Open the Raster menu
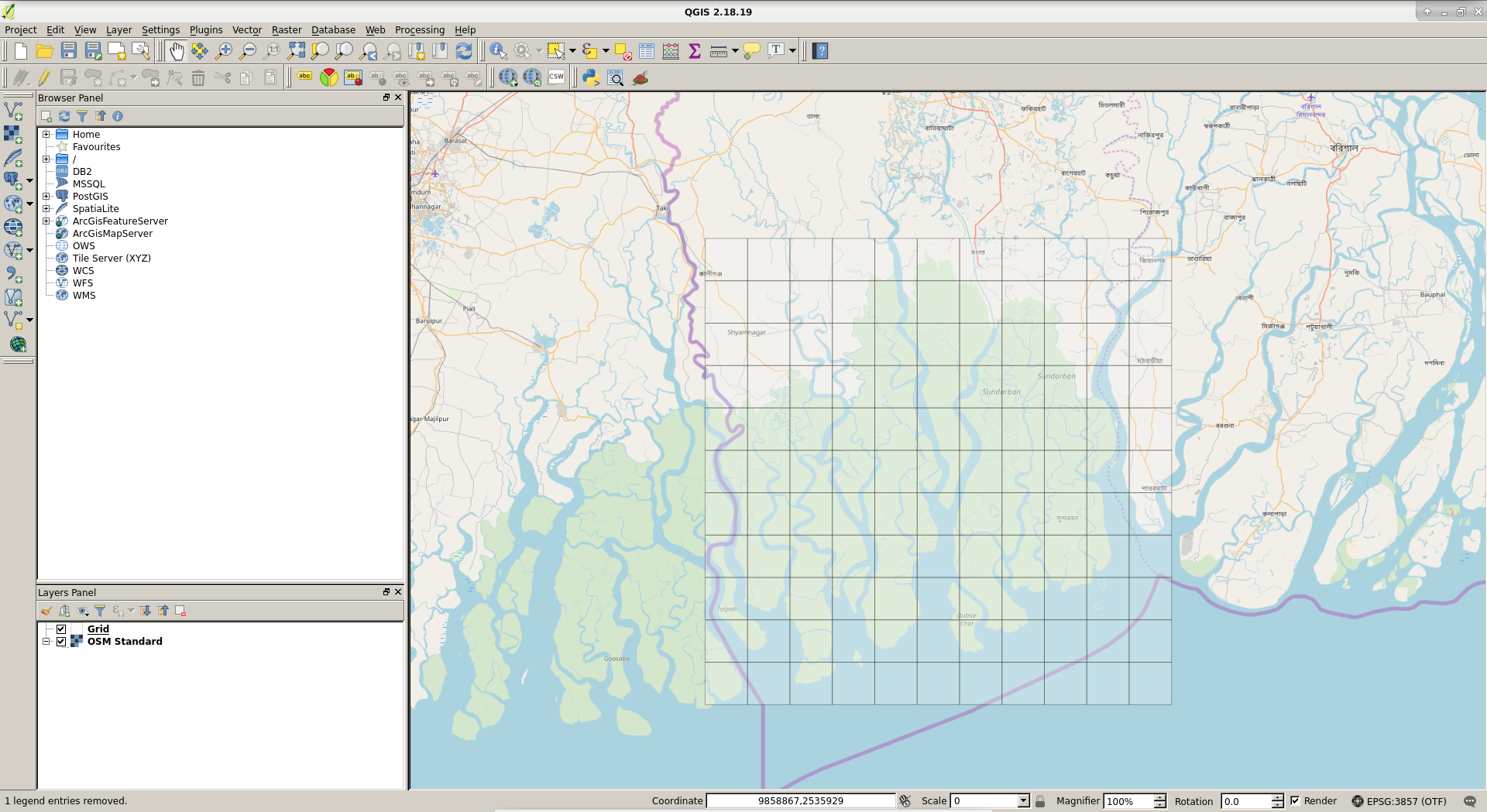This screenshot has width=1487, height=812. 287,30
